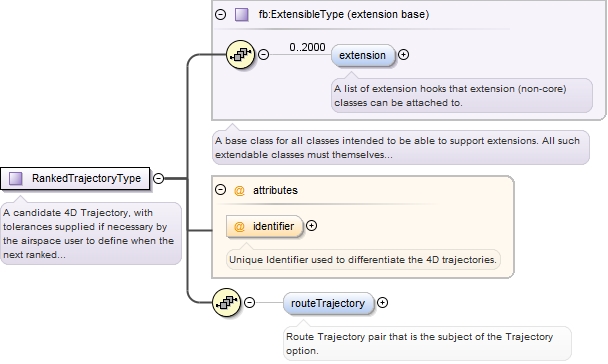This screenshot has height=364, width=608.
Task: Select the sequence compositor icon next to extension
Action: pyautogui.click(x=240, y=55)
